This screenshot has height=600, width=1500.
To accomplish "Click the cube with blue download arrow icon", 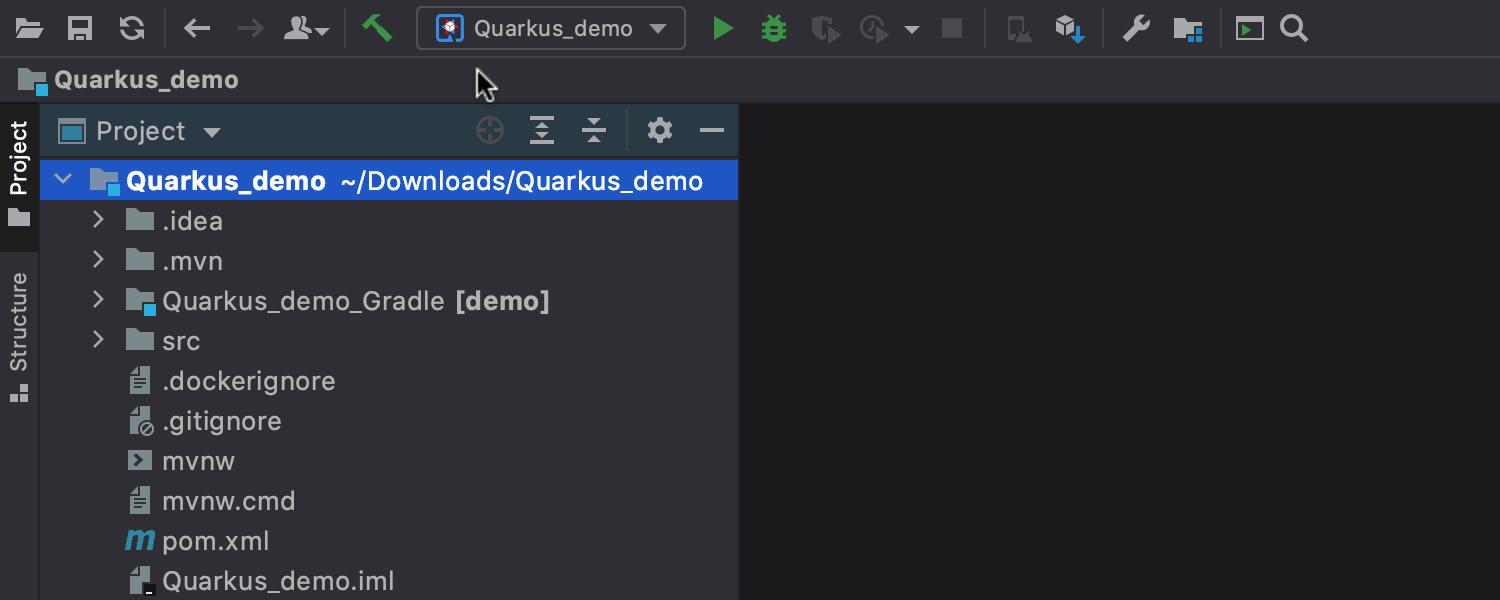I will pos(1070,29).
